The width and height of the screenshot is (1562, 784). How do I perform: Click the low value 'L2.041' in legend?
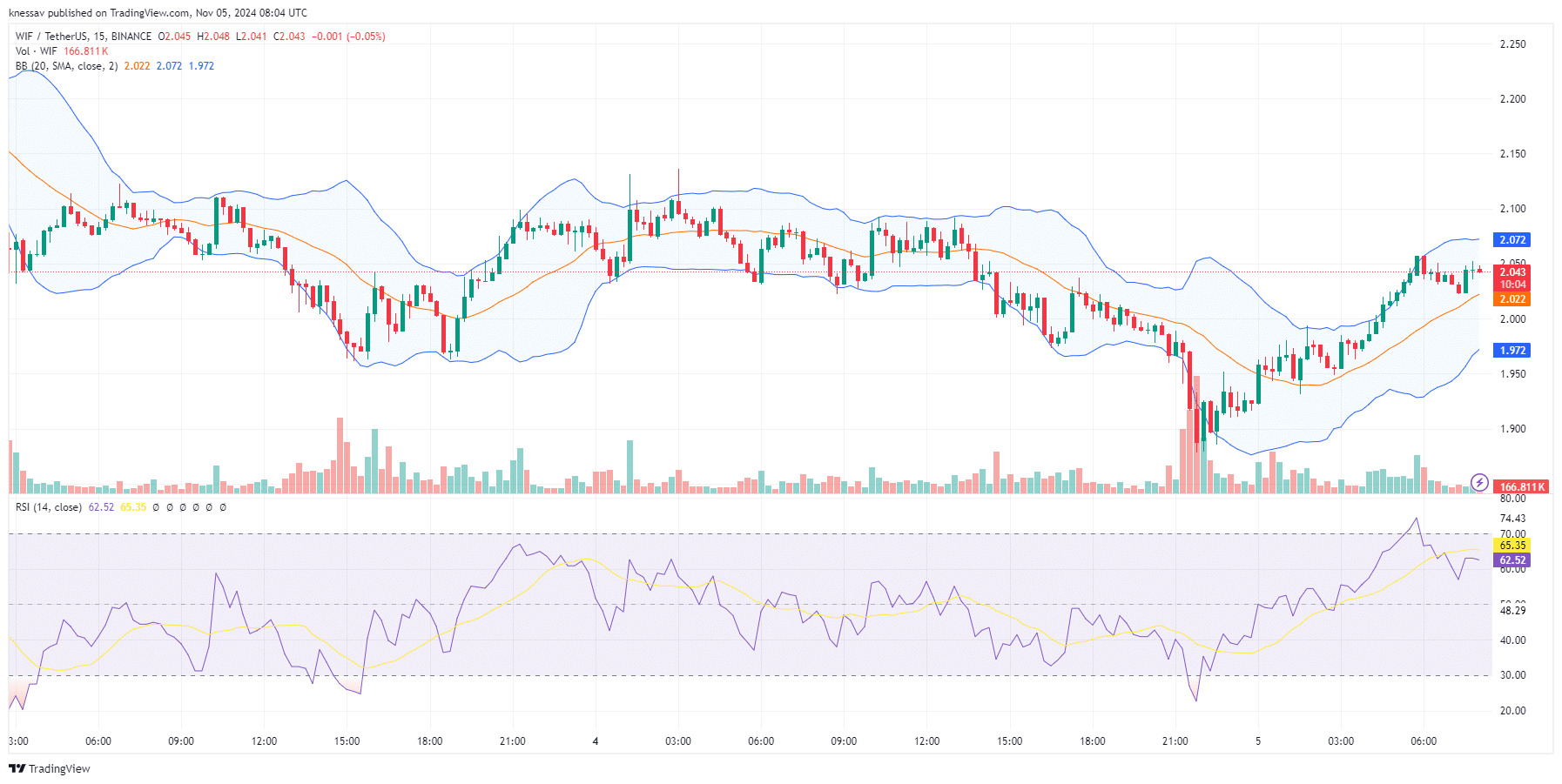tap(252, 37)
